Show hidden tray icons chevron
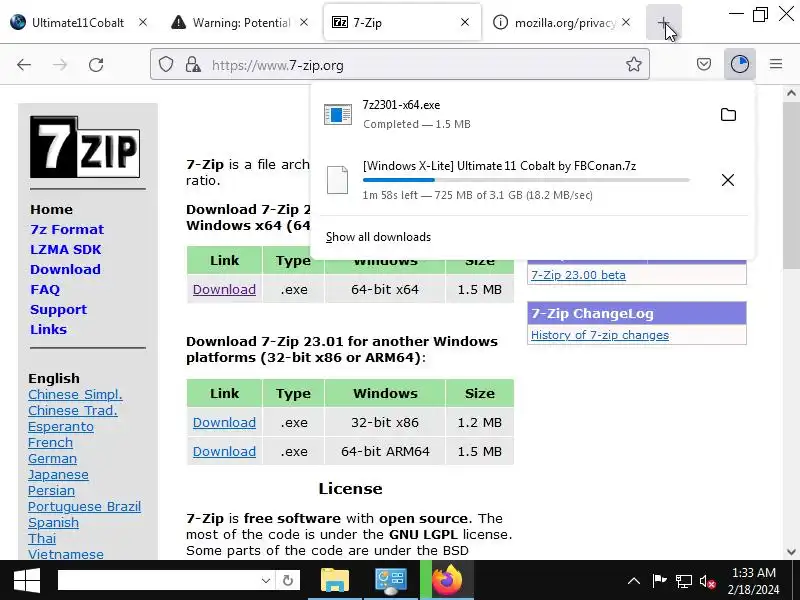The height and width of the screenshot is (600, 800). point(633,581)
